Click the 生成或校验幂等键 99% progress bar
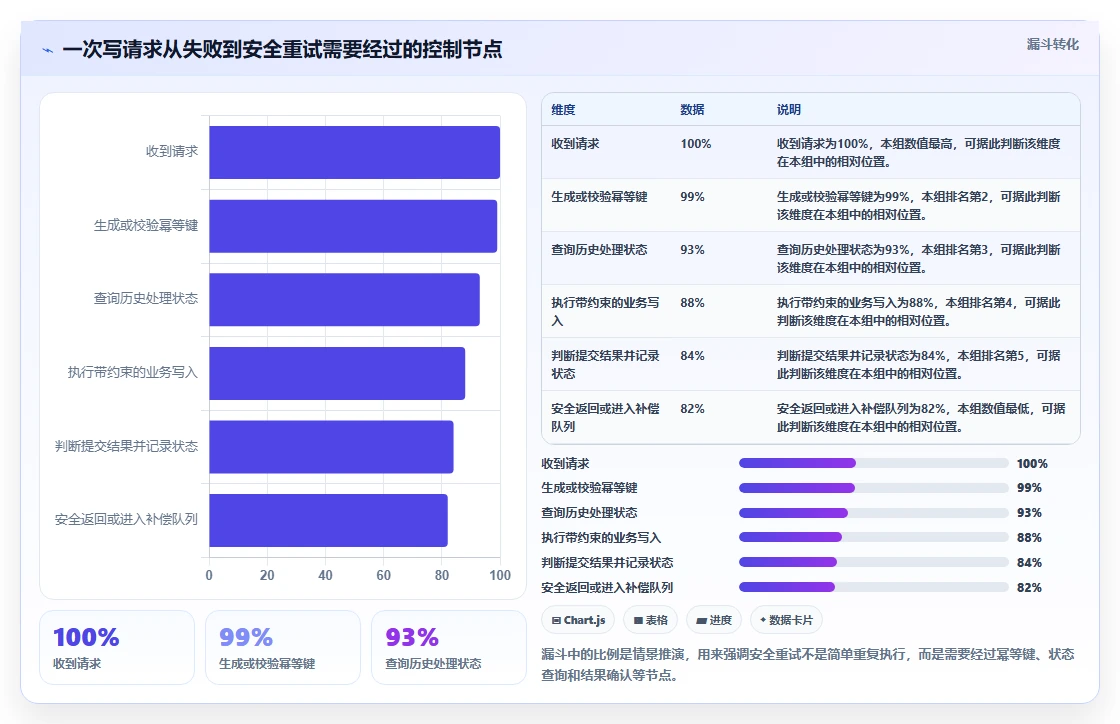1120x724 pixels. pyautogui.click(x=874, y=488)
